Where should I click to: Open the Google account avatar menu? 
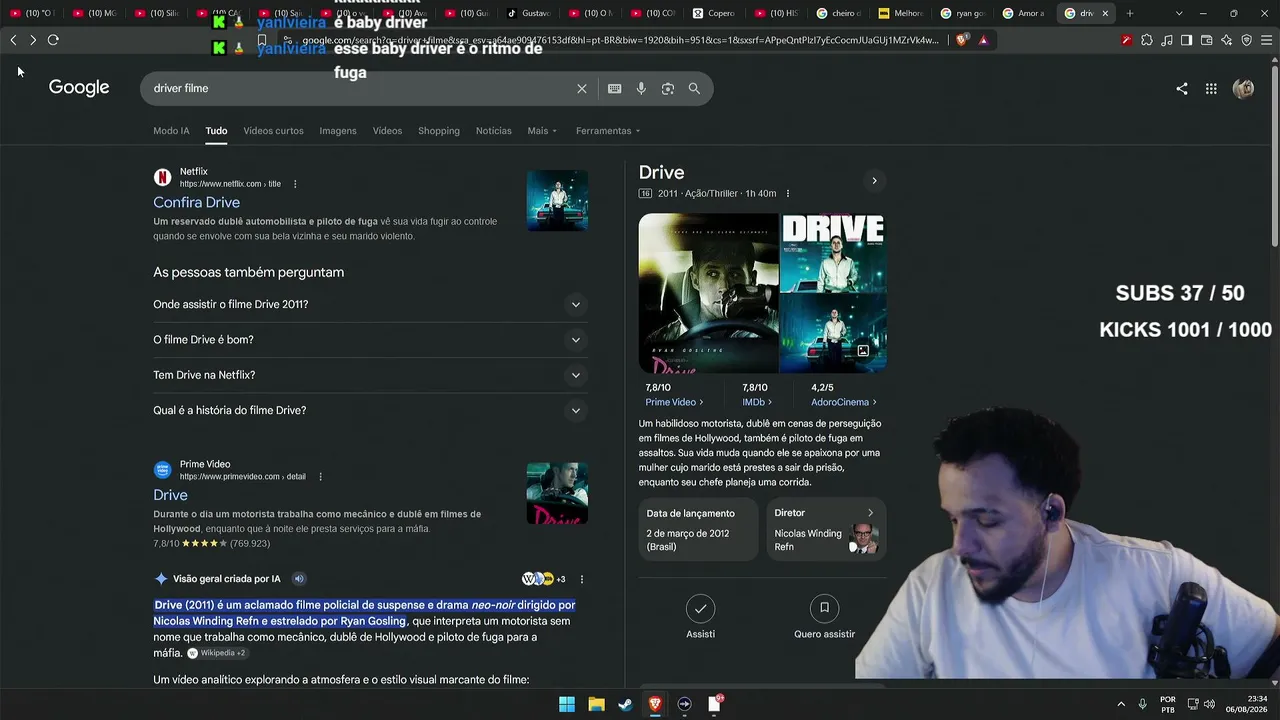pos(1243,88)
